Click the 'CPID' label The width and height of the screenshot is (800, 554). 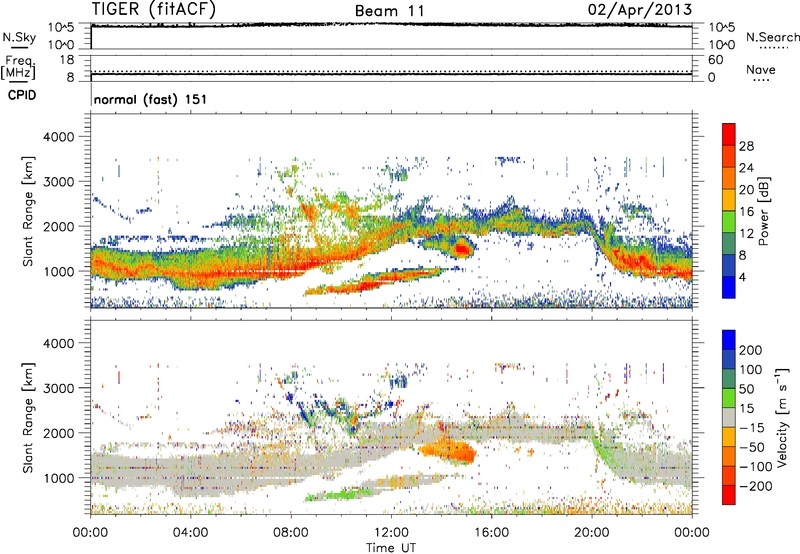[22, 95]
